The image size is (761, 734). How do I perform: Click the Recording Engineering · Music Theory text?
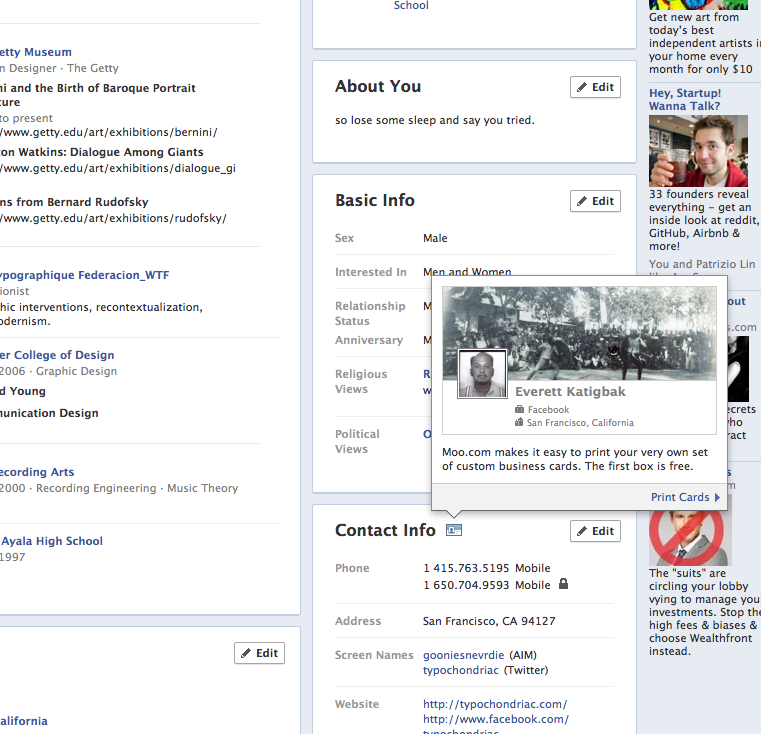click(137, 488)
